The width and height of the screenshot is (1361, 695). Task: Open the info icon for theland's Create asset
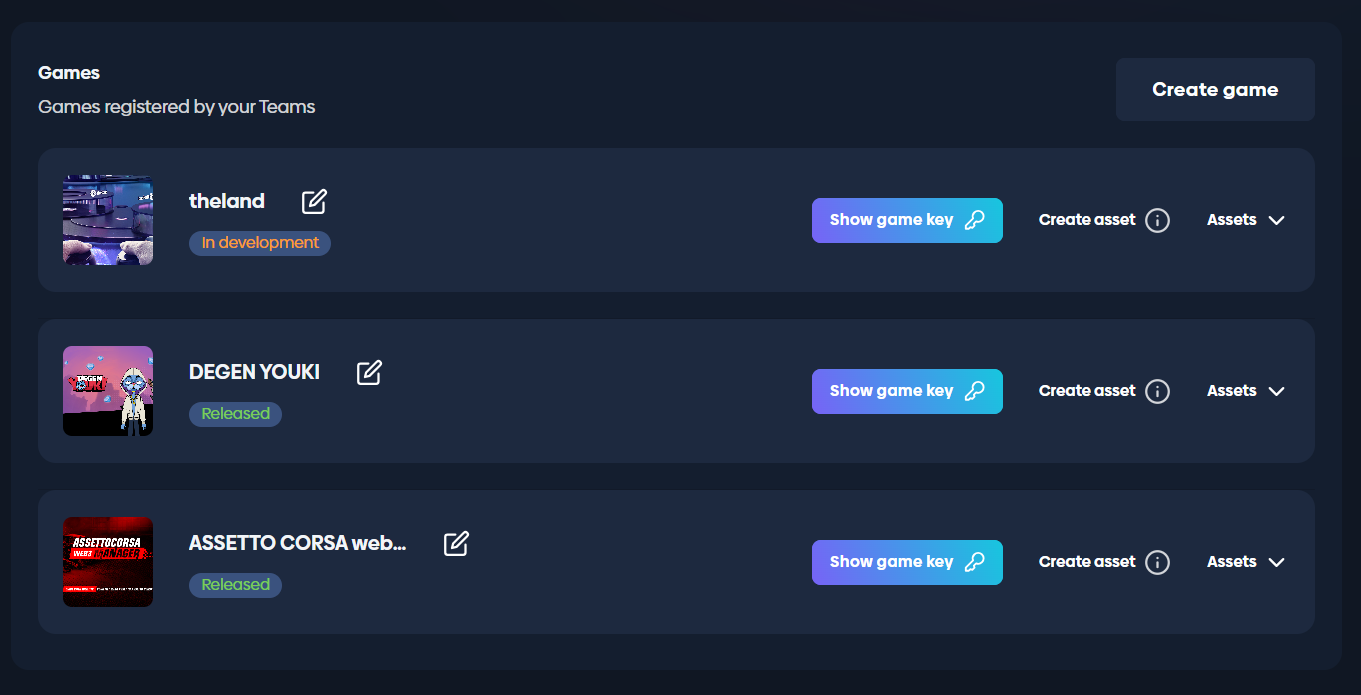point(1157,220)
